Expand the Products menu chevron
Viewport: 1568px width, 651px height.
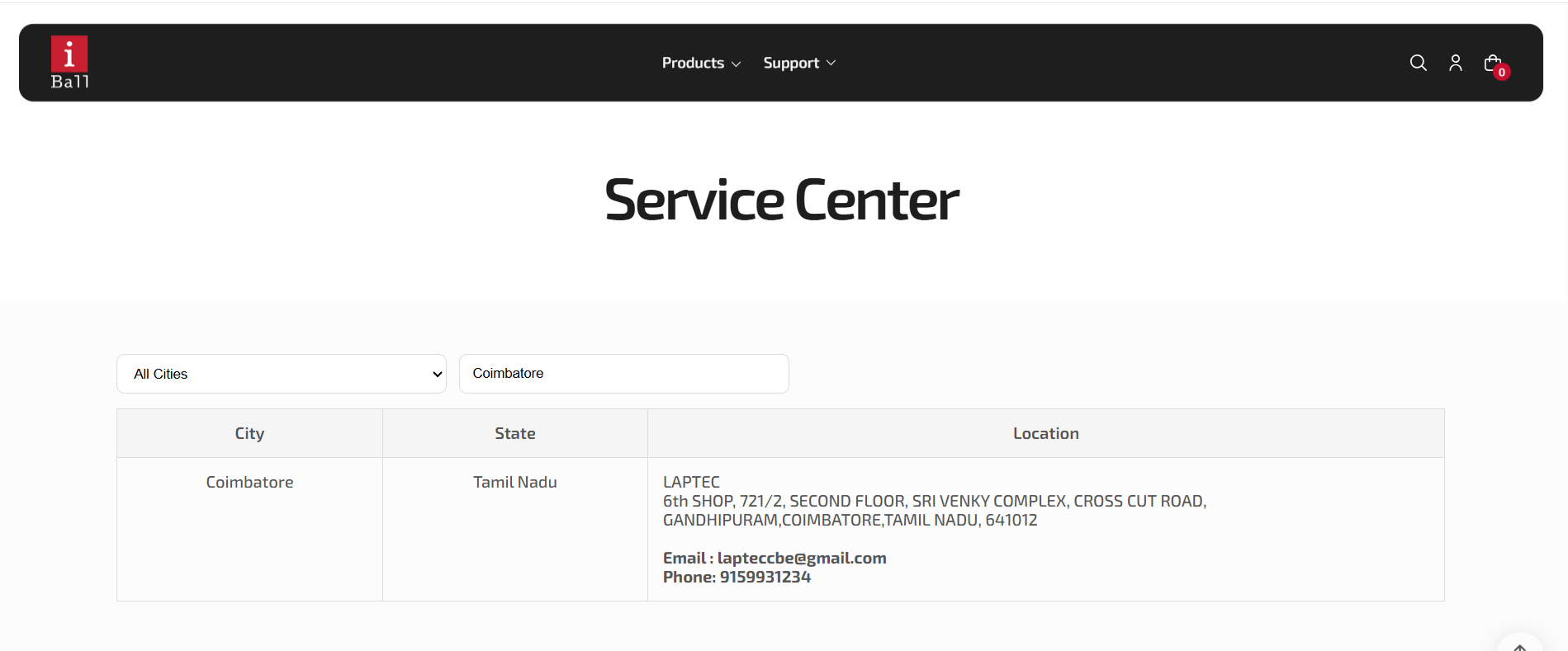coord(737,64)
